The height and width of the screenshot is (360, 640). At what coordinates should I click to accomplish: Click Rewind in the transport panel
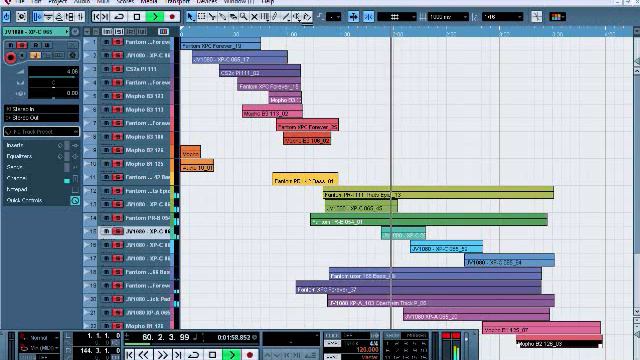pyautogui.click(x=144, y=355)
